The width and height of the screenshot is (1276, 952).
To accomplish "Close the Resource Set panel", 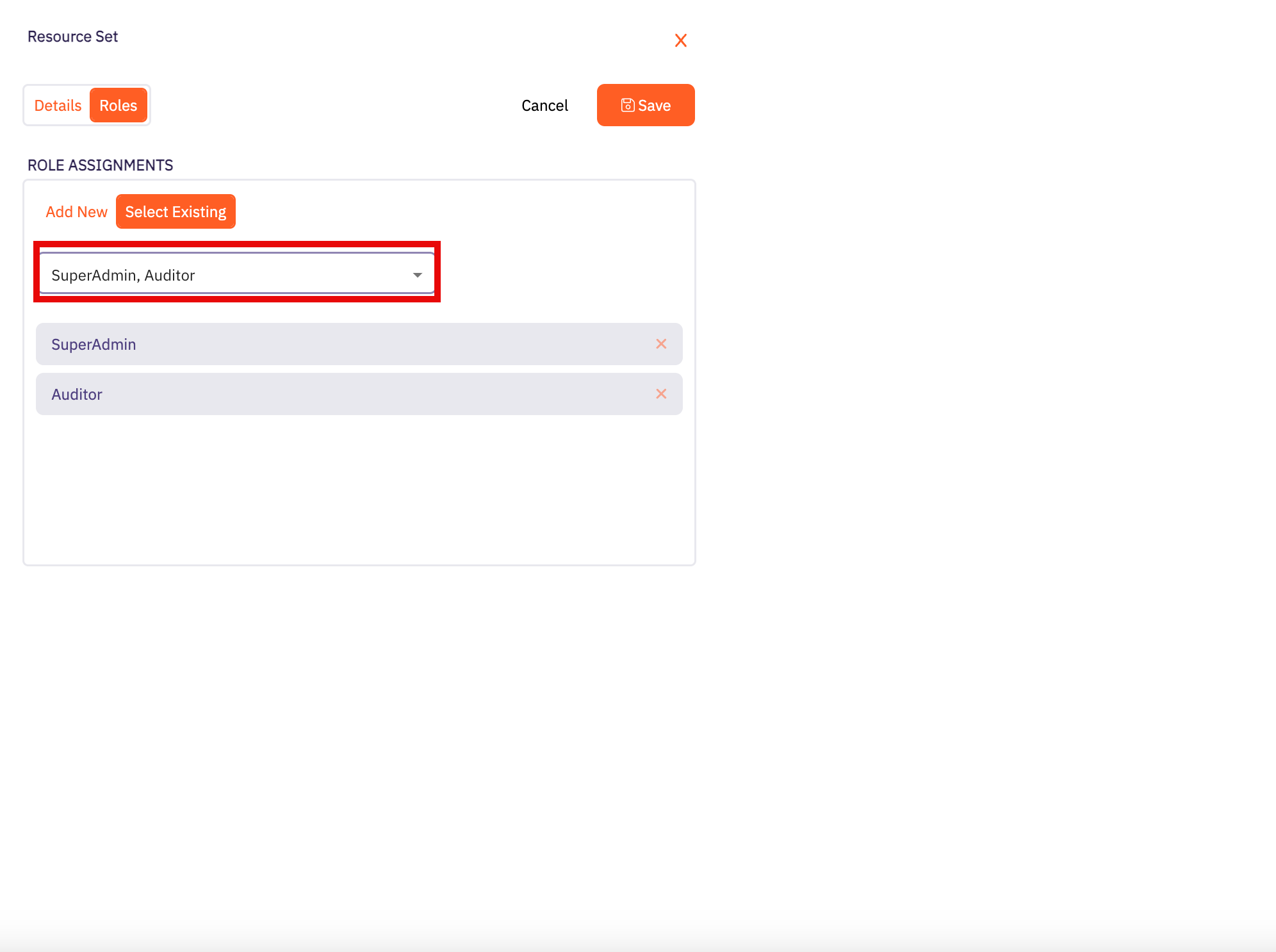I will coord(680,40).
